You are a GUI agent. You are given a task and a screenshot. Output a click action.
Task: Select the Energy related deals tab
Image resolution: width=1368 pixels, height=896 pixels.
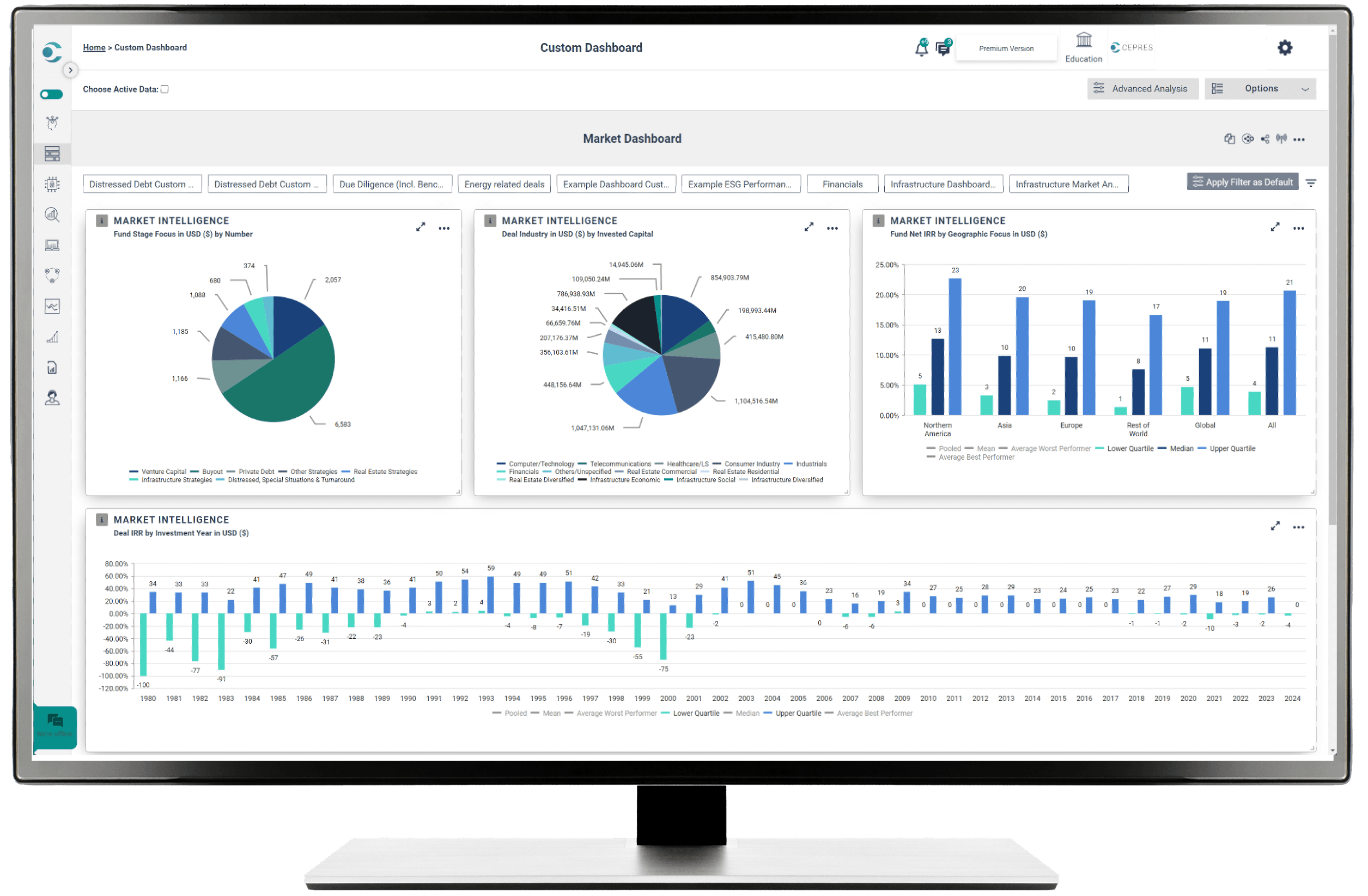coord(504,184)
